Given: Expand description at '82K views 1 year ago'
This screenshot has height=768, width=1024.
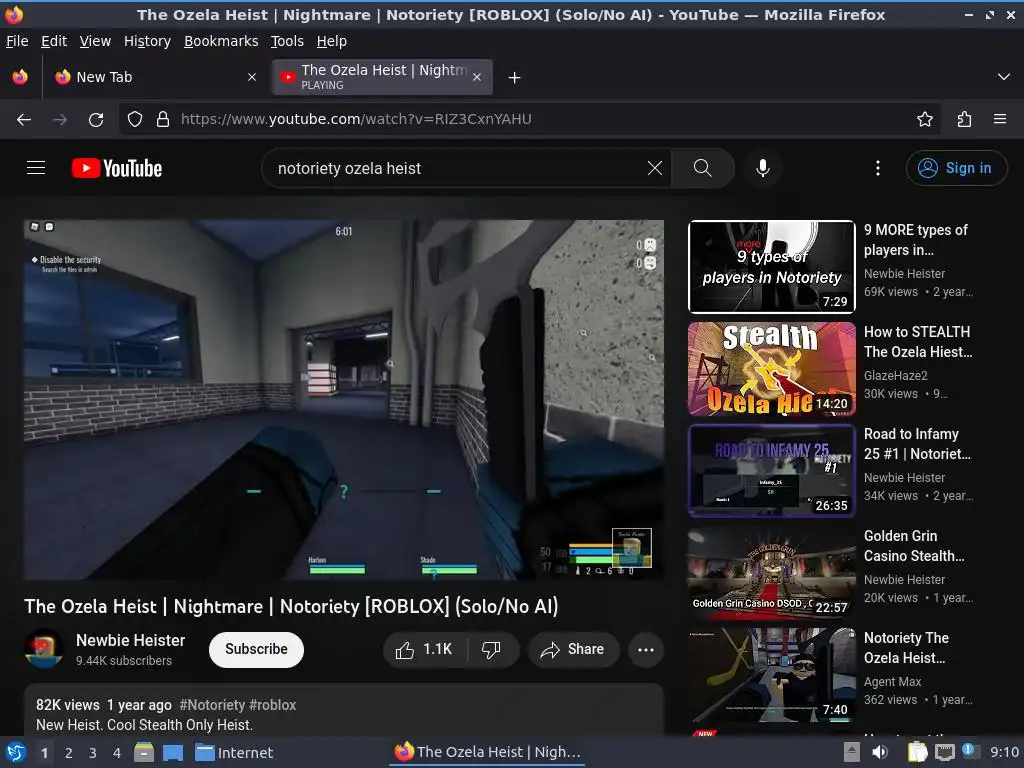Looking at the screenshot, I should click(x=104, y=705).
